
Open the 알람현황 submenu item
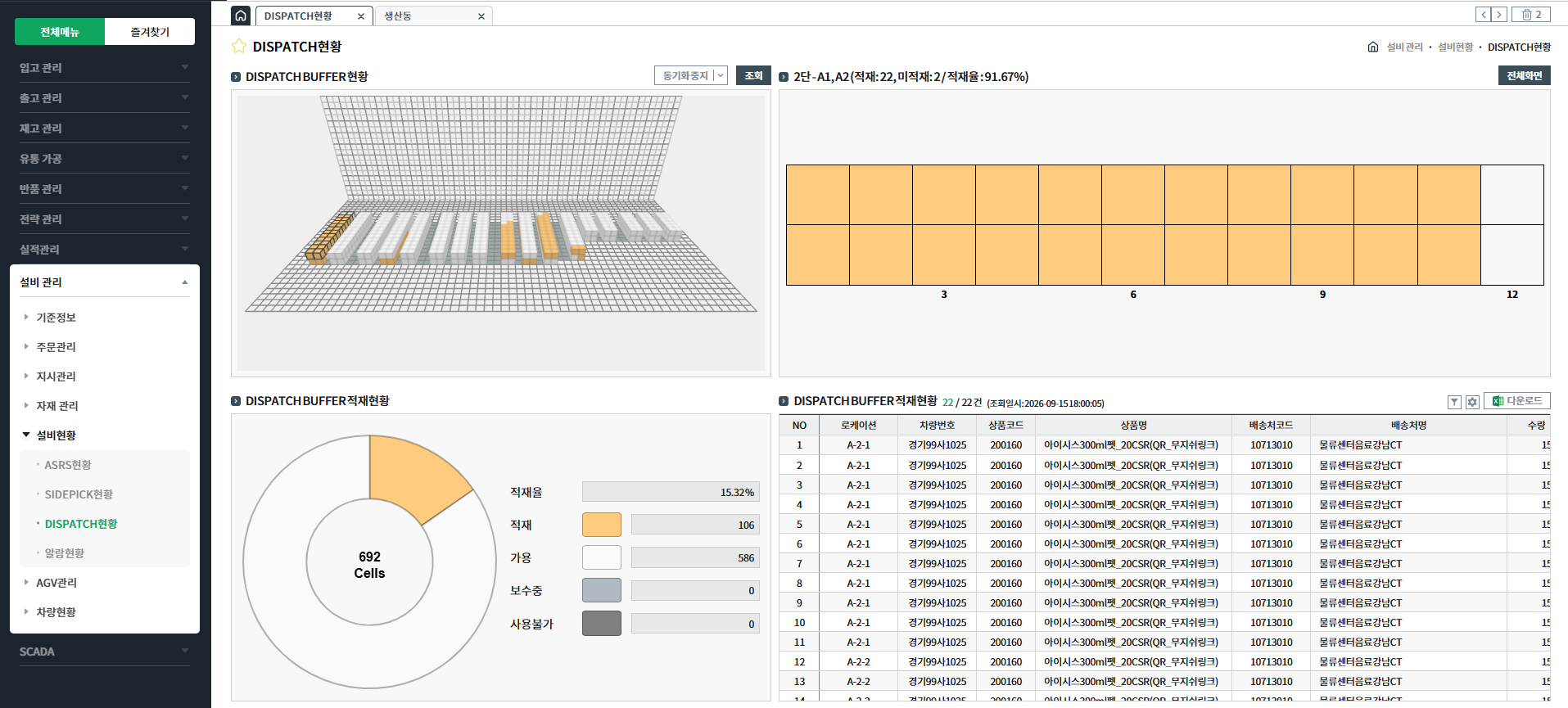pyautogui.click(x=65, y=553)
